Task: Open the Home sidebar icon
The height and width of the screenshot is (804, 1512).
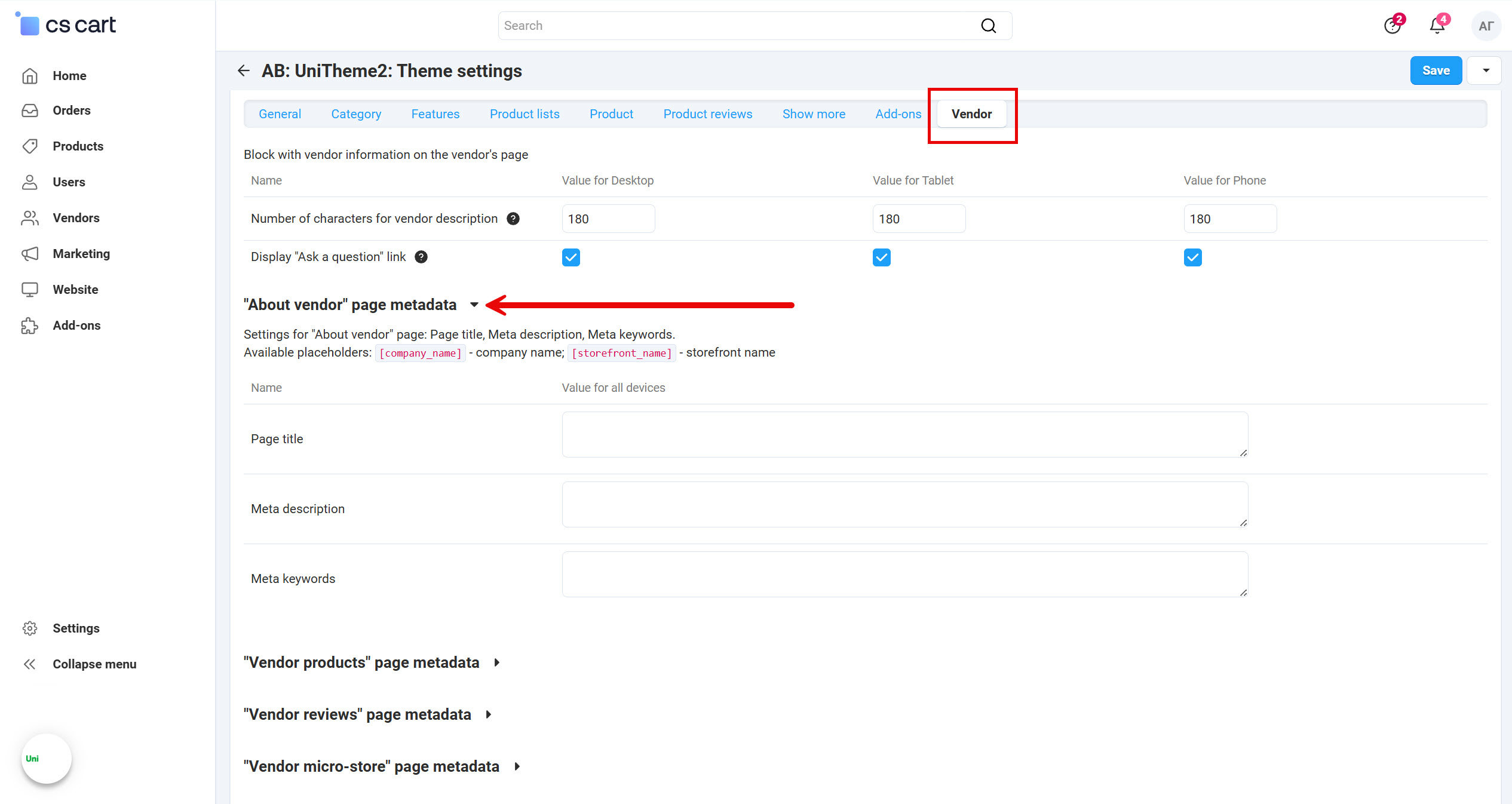Action: pyautogui.click(x=30, y=76)
